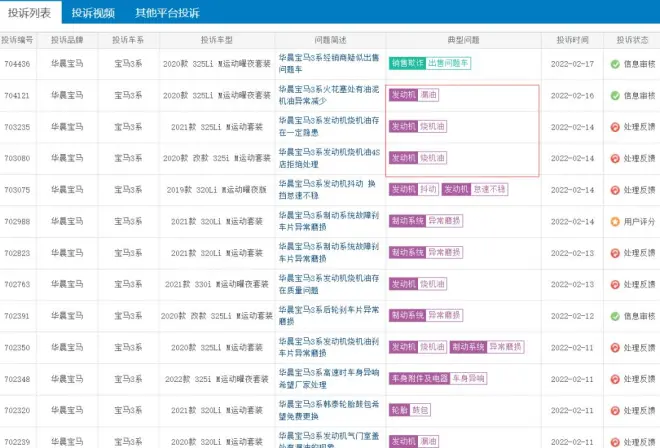Open link 韩泰轮胎鼓包希望免费更换
The image size is (660, 448).
[x=329, y=410]
